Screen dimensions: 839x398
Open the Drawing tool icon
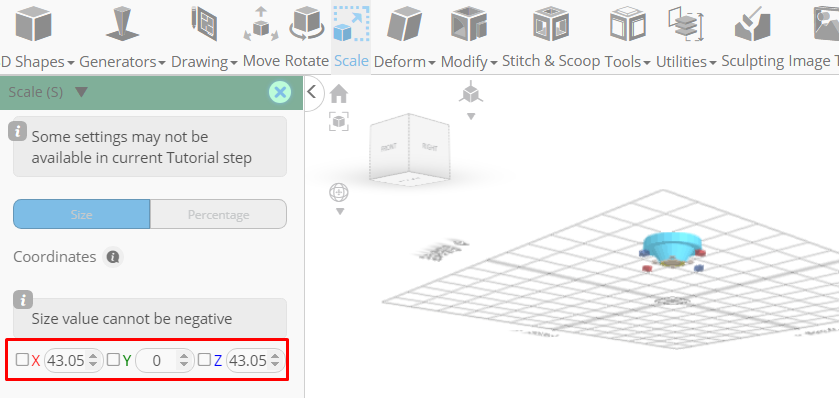pos(204,24)
